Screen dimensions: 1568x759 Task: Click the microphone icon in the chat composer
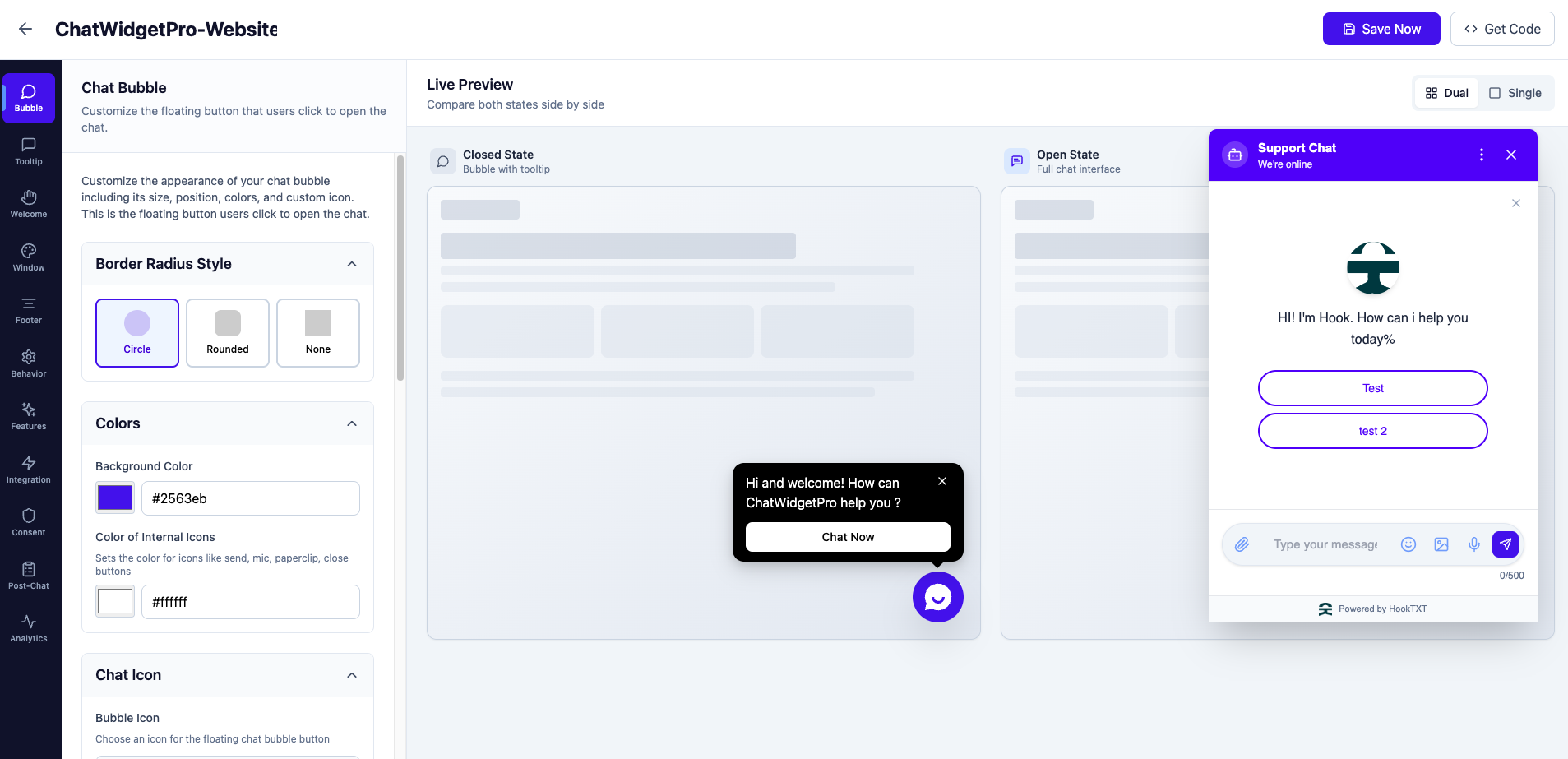point(1473,544)
